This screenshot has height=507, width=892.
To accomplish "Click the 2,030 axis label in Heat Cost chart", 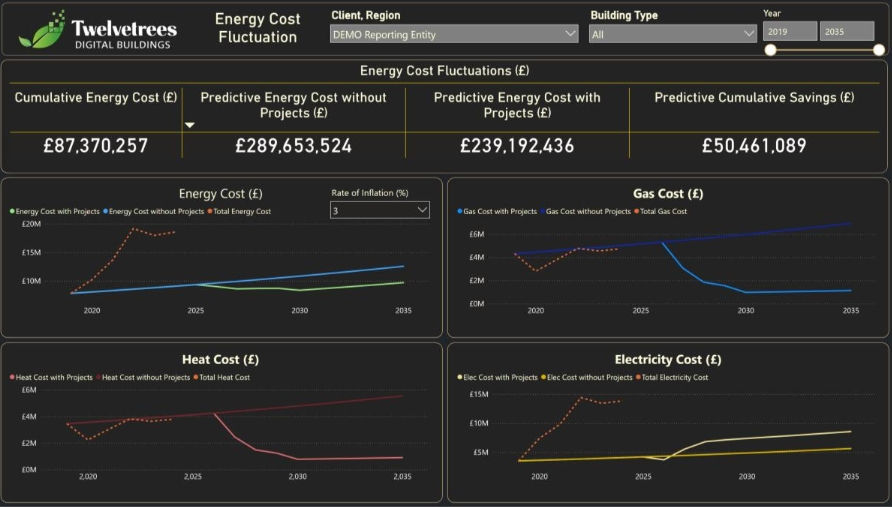I will (x=298, y=476).
